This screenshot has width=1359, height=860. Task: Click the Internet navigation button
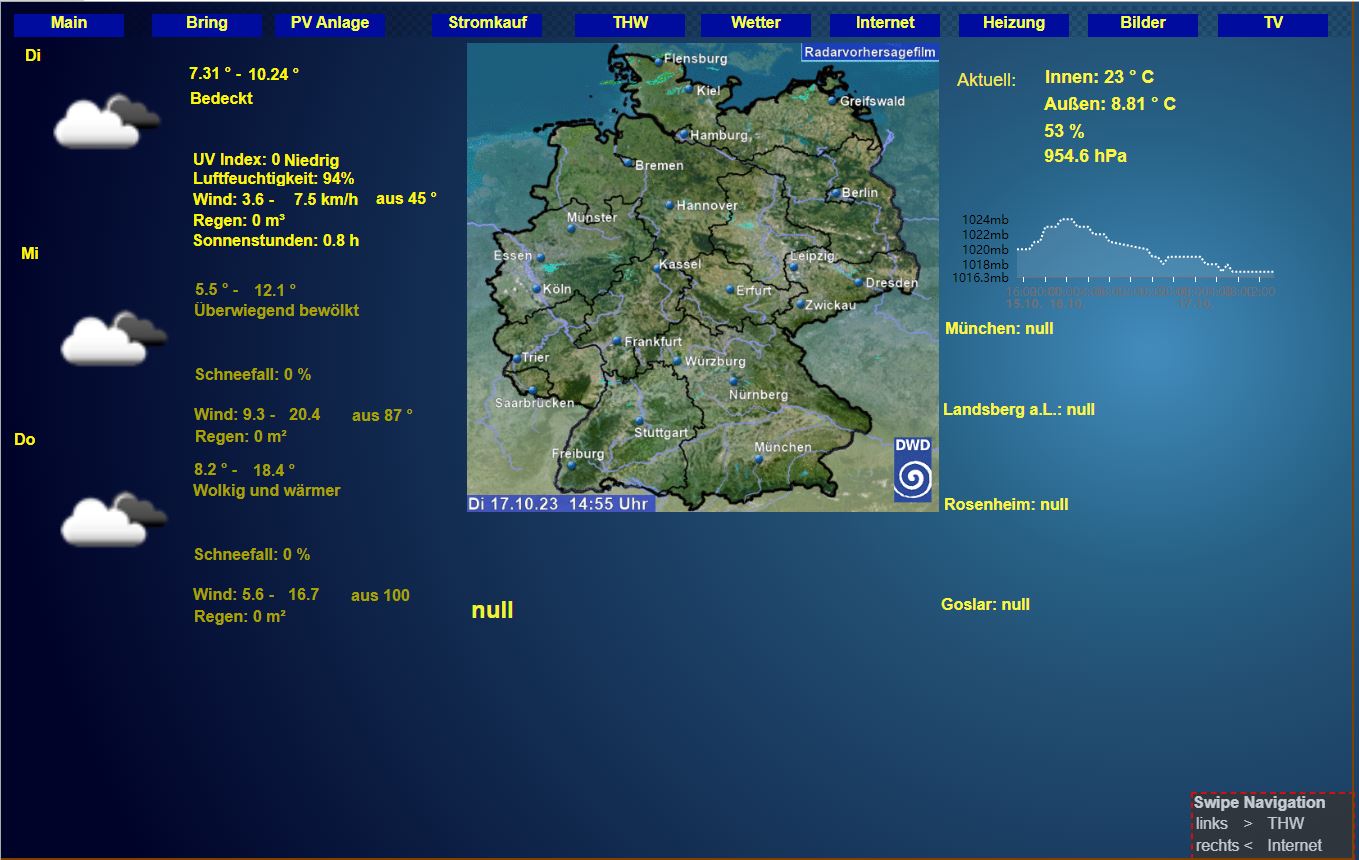[x=885, y=23]
